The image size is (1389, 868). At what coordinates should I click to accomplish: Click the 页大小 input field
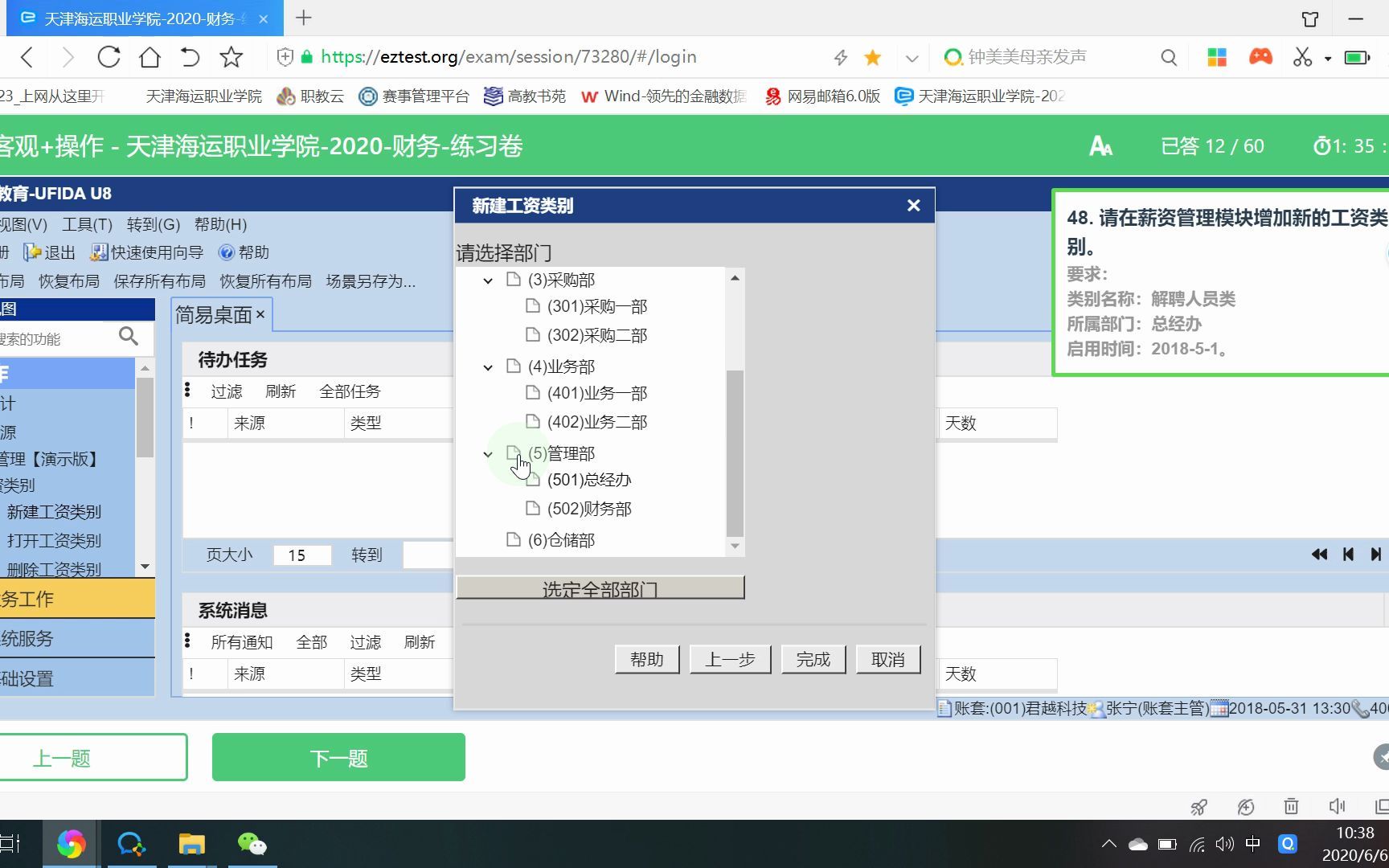pyautogui.click(x=302, y=555)
